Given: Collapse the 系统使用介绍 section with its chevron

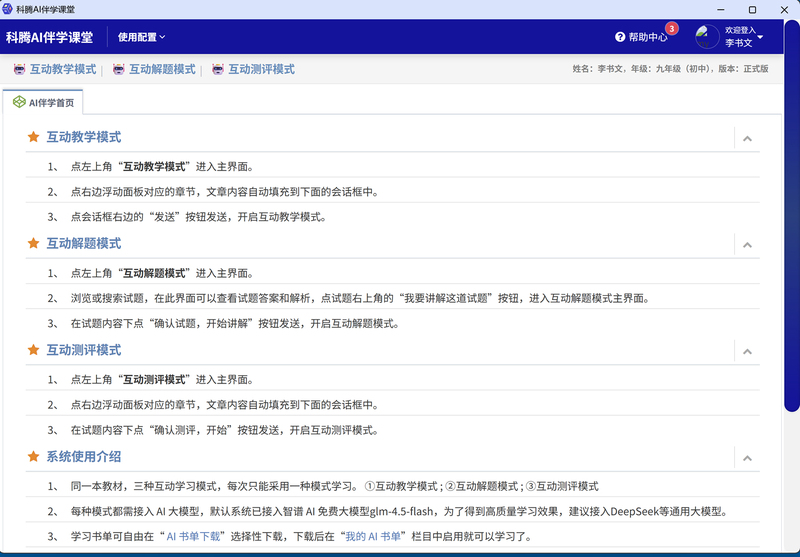Looking at the screenshot, I should pos(747,457).
